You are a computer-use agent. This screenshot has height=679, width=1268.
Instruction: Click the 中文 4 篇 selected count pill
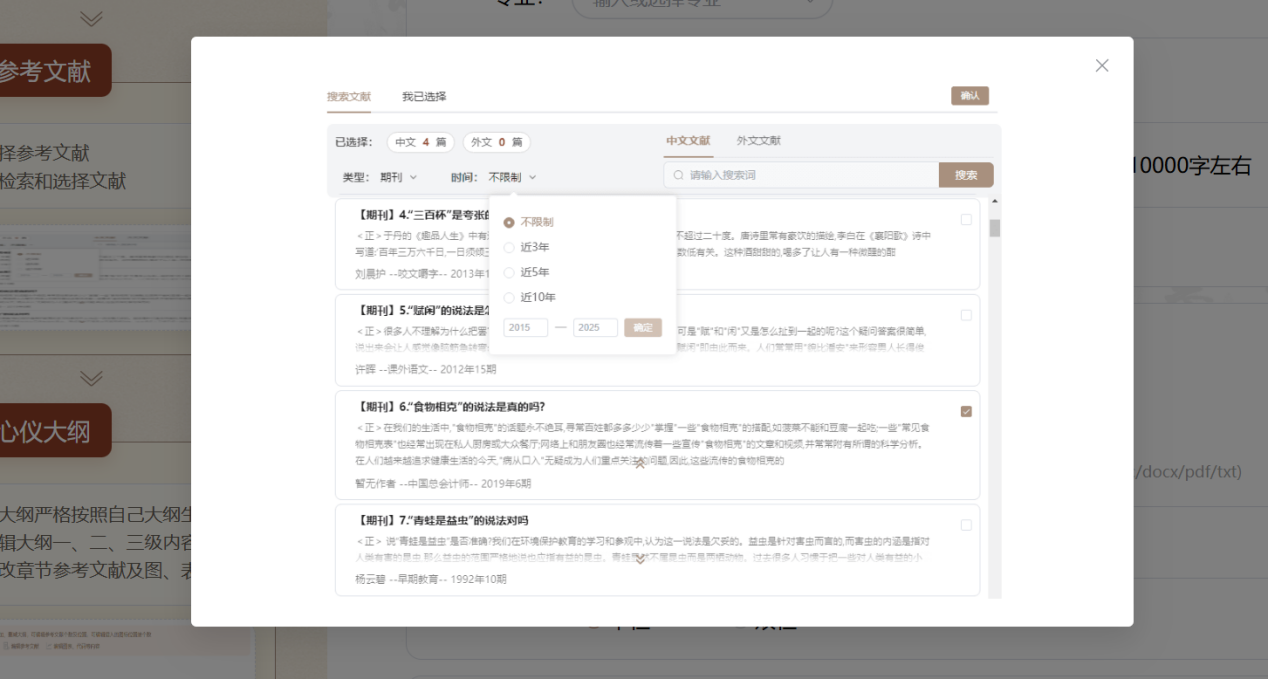click(x=422, y=142)
